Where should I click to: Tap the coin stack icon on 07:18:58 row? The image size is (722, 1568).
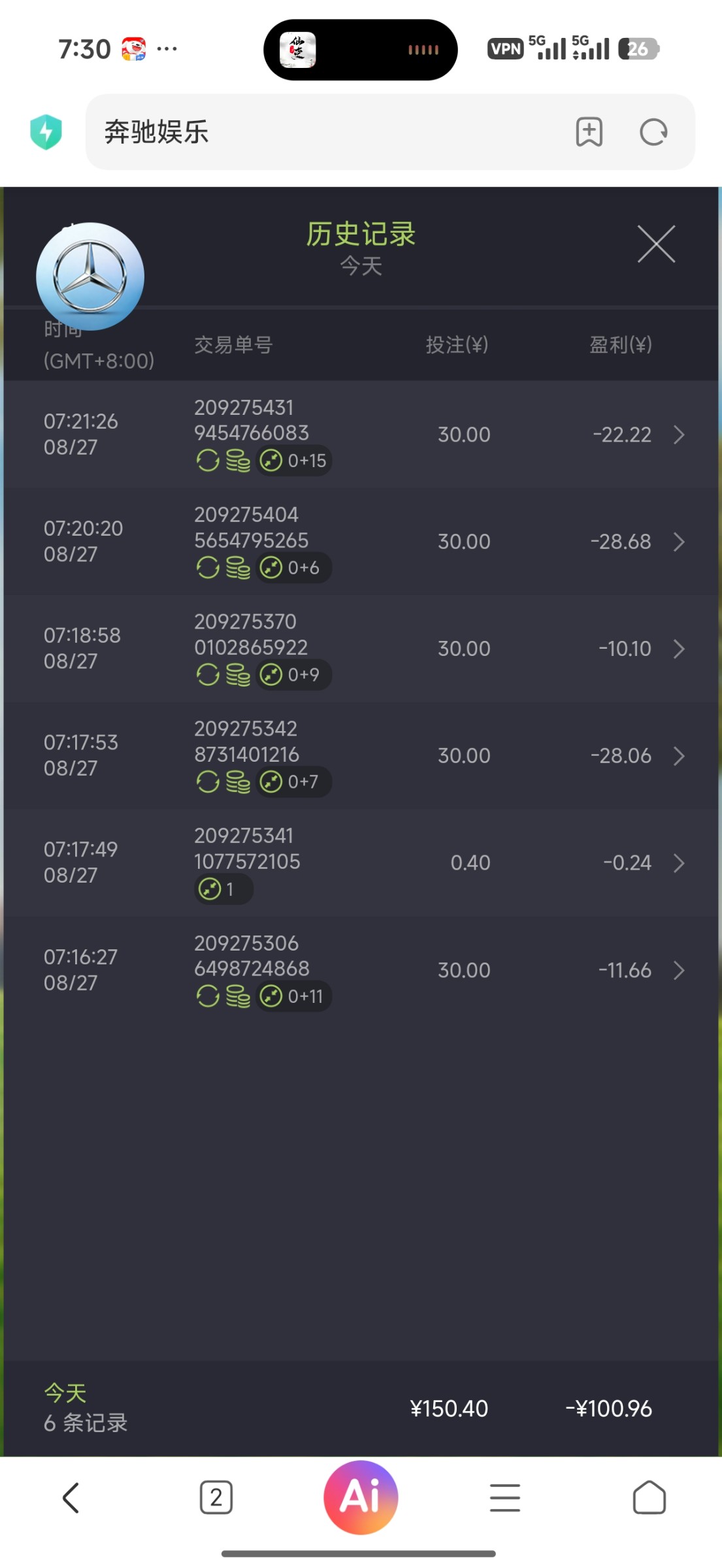[x=238, y=675]
